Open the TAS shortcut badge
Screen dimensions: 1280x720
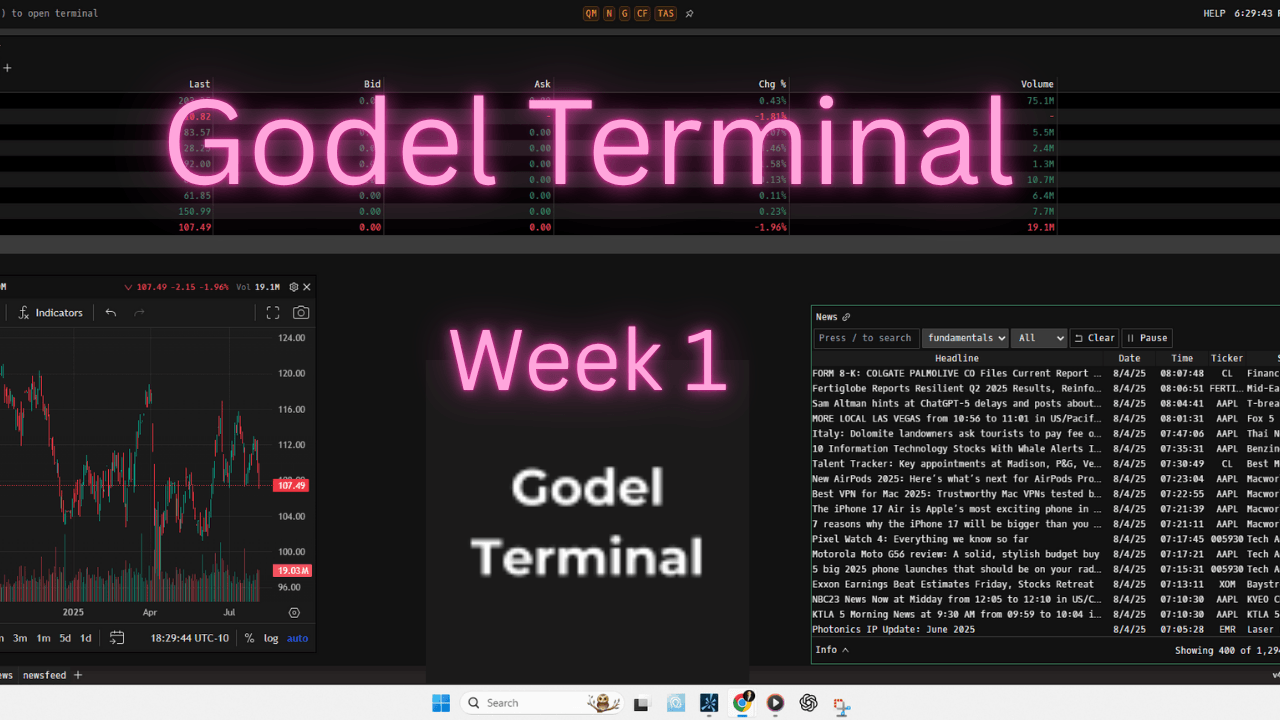tap(665, 14)
